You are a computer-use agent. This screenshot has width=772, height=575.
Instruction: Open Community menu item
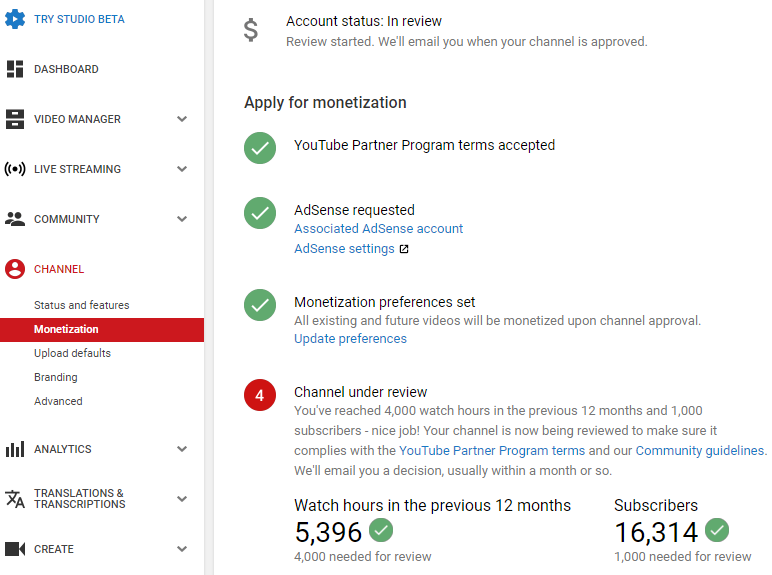(66, 219)
